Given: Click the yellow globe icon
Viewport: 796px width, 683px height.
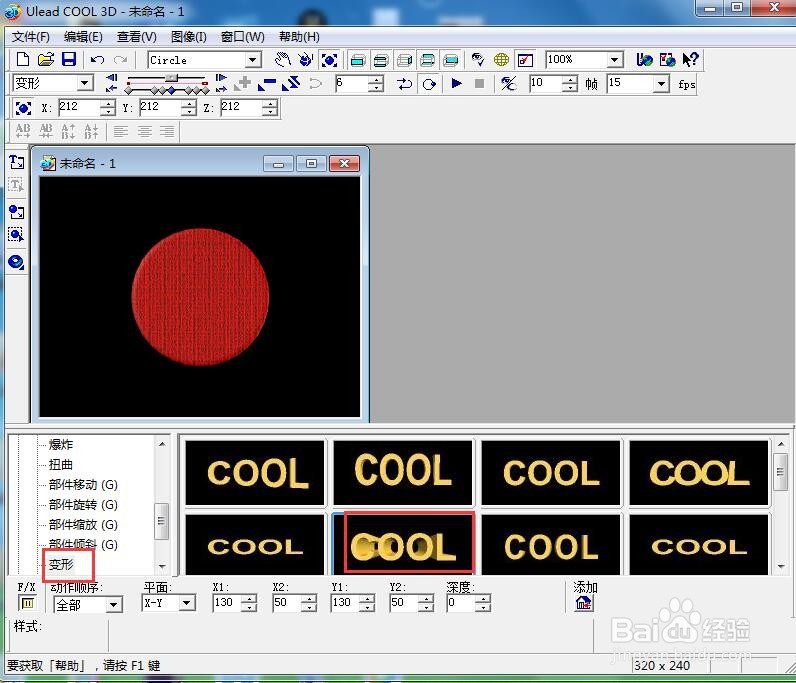Looking at the screenshot, I should [501, 60].
